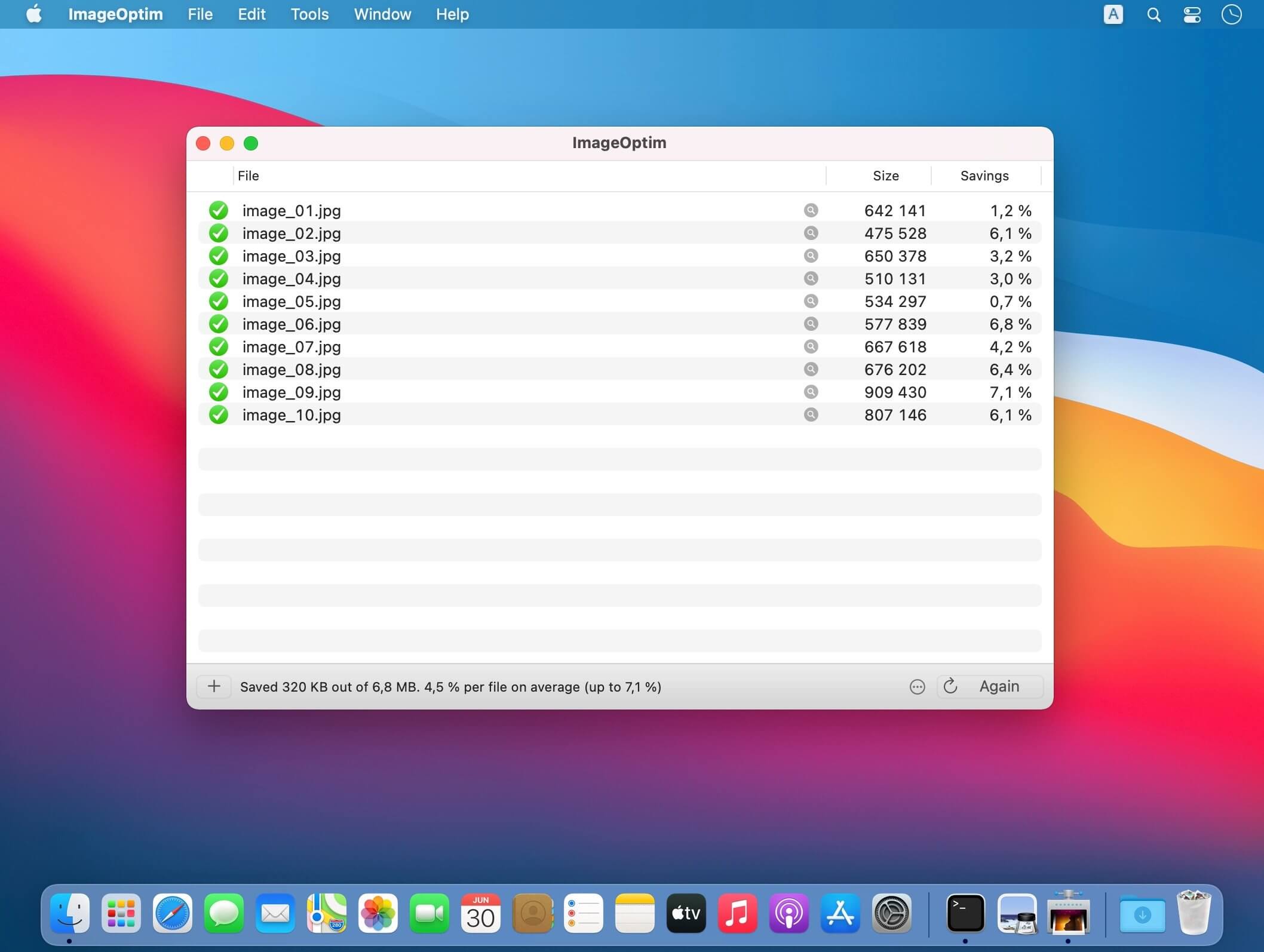Open the File menu
Viewport: 1264px width, 952px height.
200,14
